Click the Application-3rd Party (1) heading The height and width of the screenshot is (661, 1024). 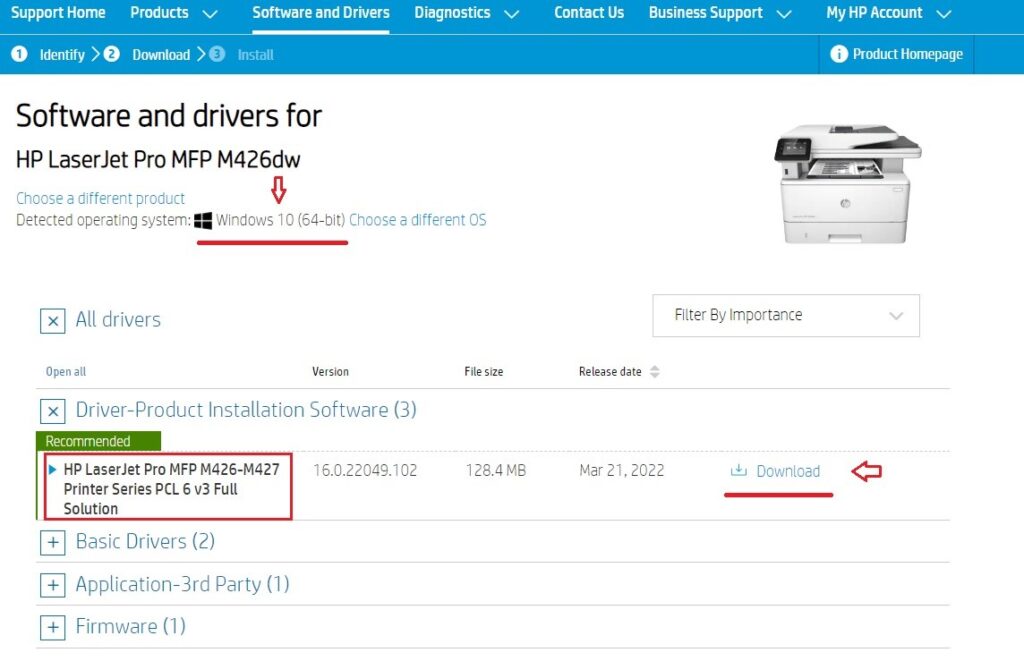183,584
